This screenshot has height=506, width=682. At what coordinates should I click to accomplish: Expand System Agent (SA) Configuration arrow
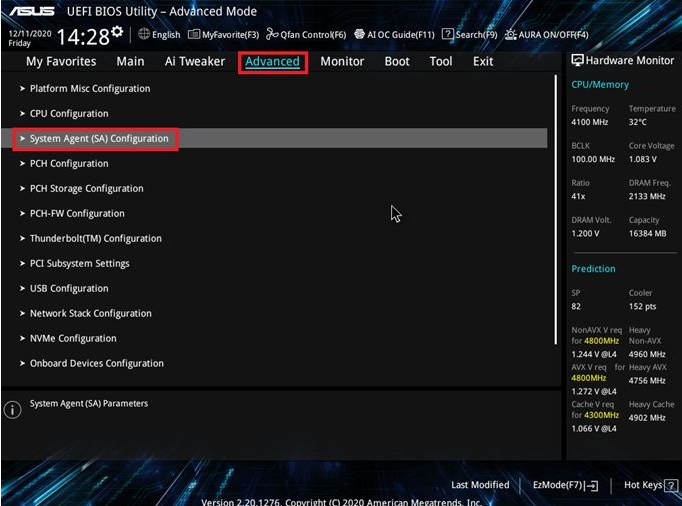coord(22,138)
